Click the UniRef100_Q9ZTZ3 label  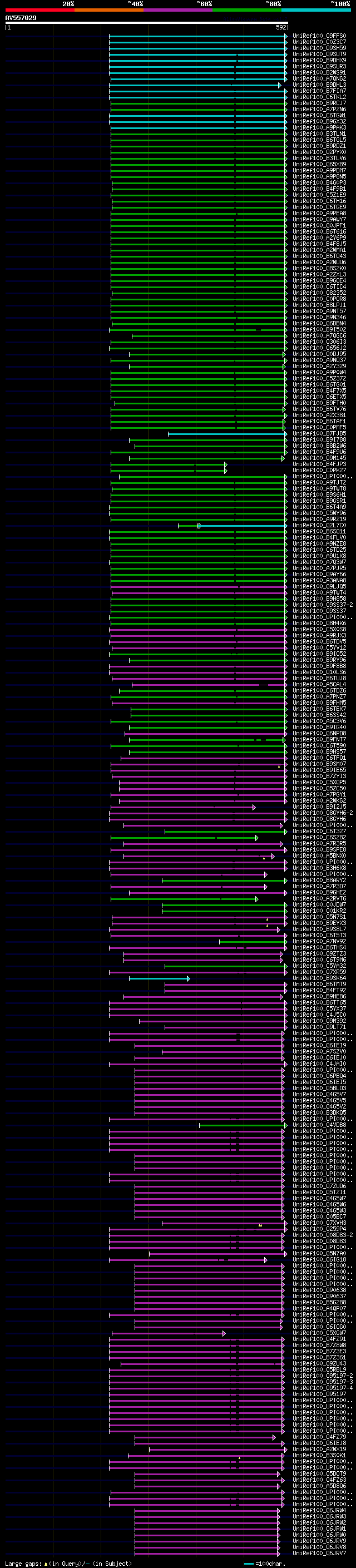(319, 954)
